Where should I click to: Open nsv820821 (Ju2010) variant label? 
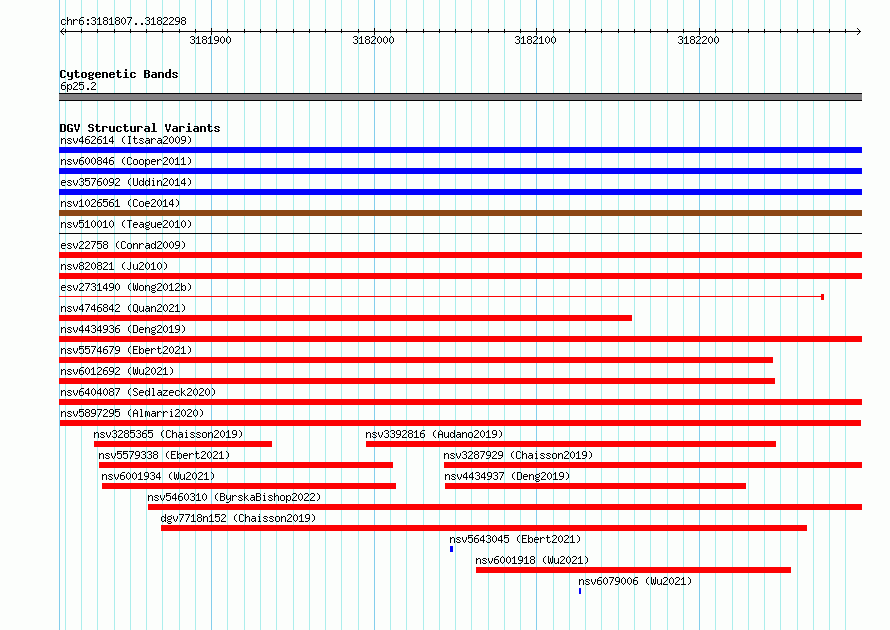[114, 266]
